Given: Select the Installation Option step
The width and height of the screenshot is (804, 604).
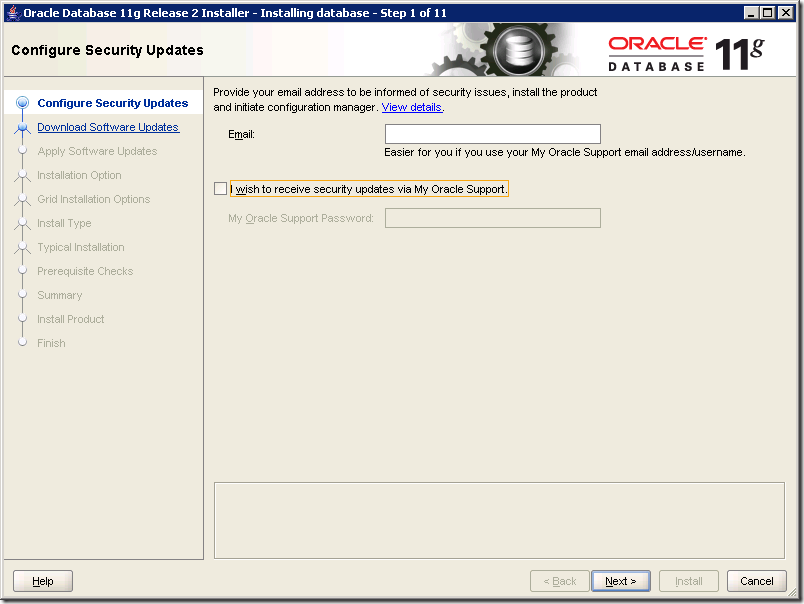Looking at the screenshot, I should point(79,175).
